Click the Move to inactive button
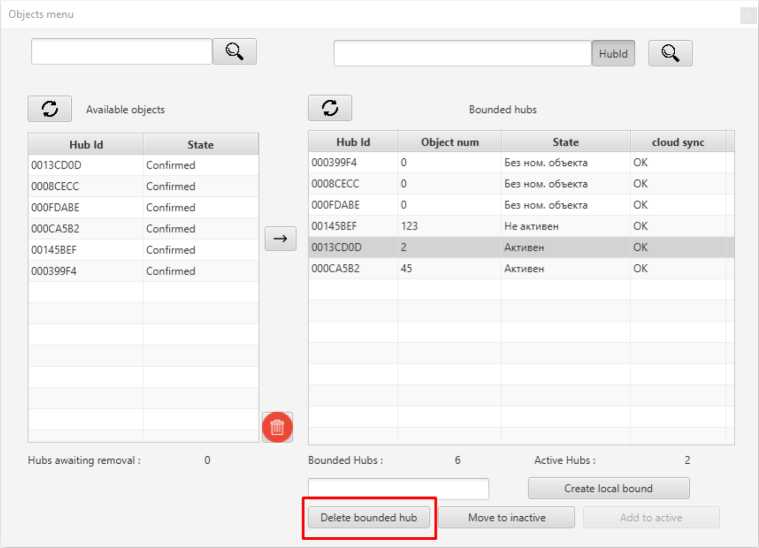 507,517
